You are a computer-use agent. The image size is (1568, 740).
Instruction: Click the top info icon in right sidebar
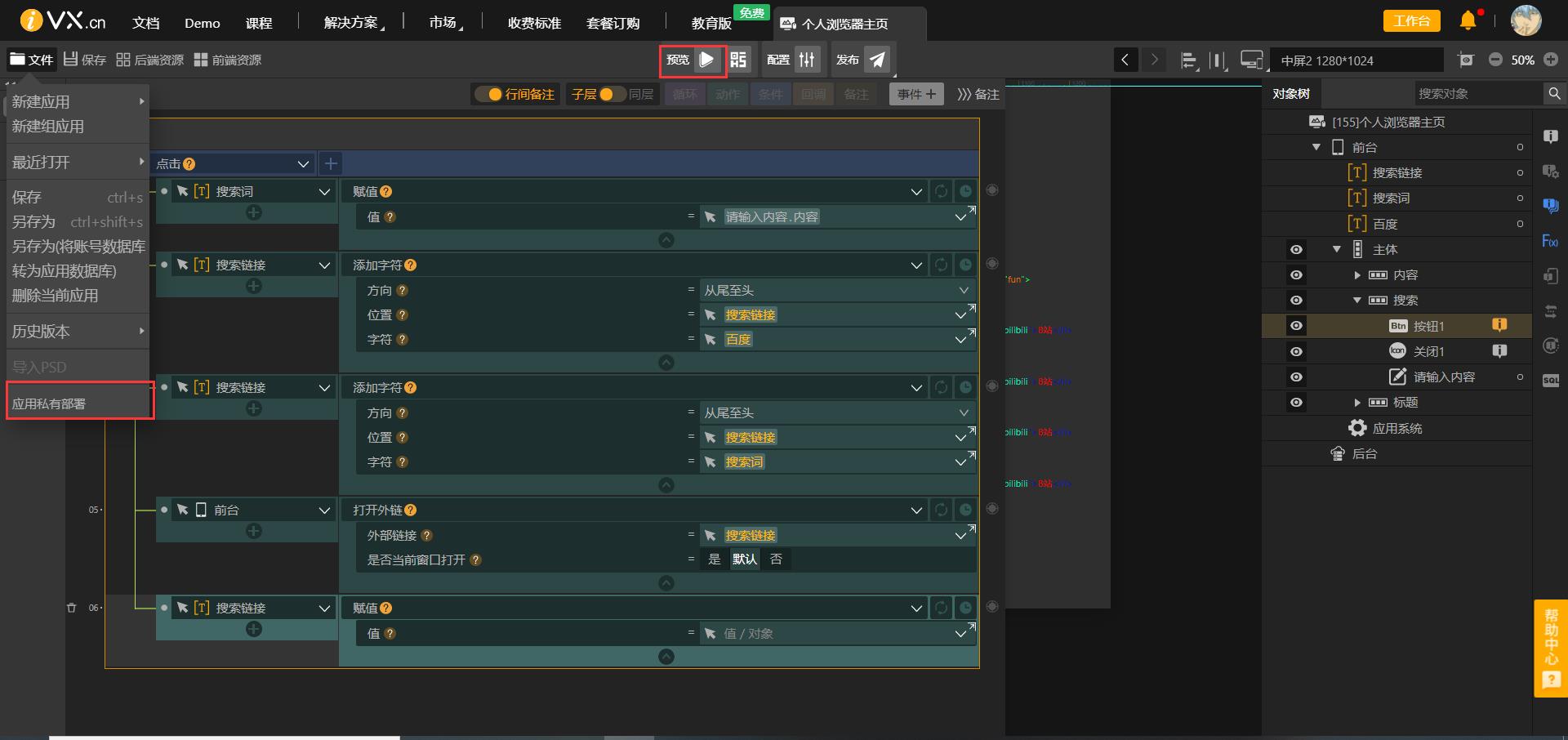point(1550,136)
